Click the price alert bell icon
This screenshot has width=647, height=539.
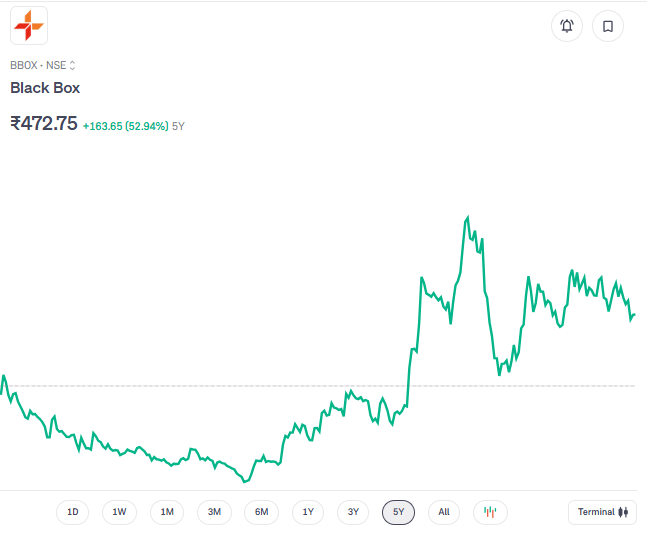[x=567, y=26]
